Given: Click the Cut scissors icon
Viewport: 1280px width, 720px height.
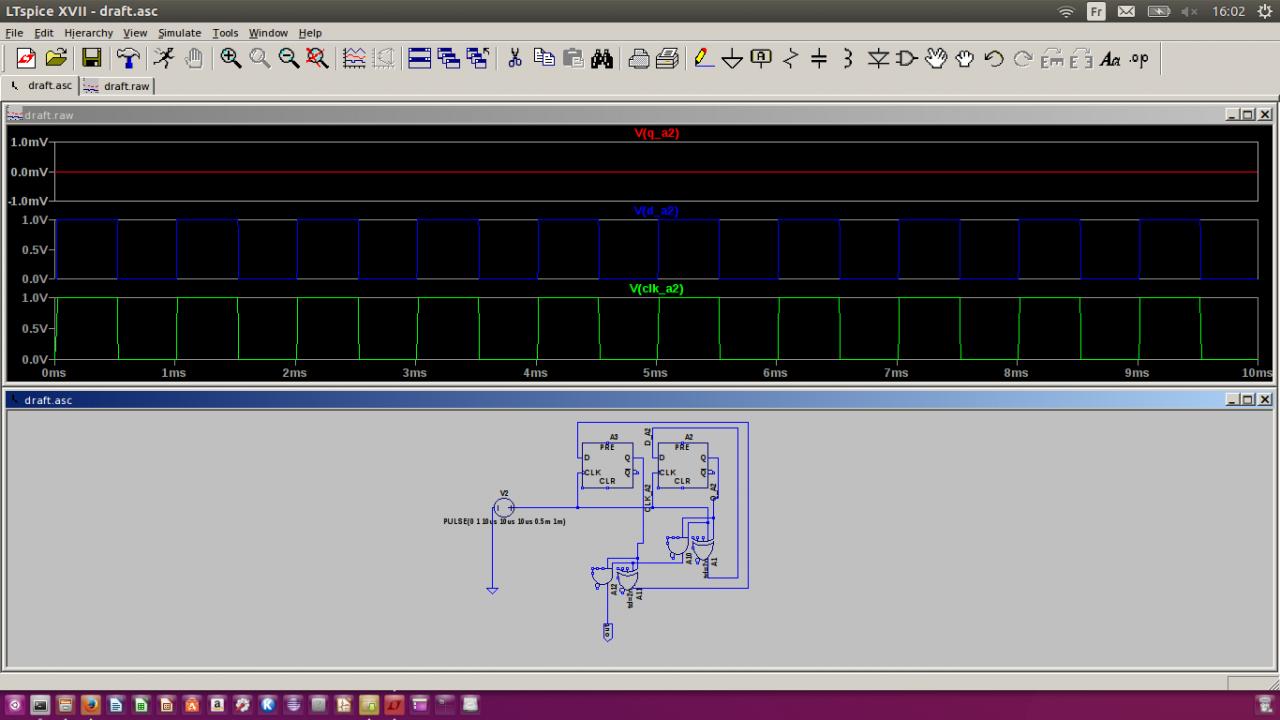Looking at the screenshot, I should (x=515, y=59).
